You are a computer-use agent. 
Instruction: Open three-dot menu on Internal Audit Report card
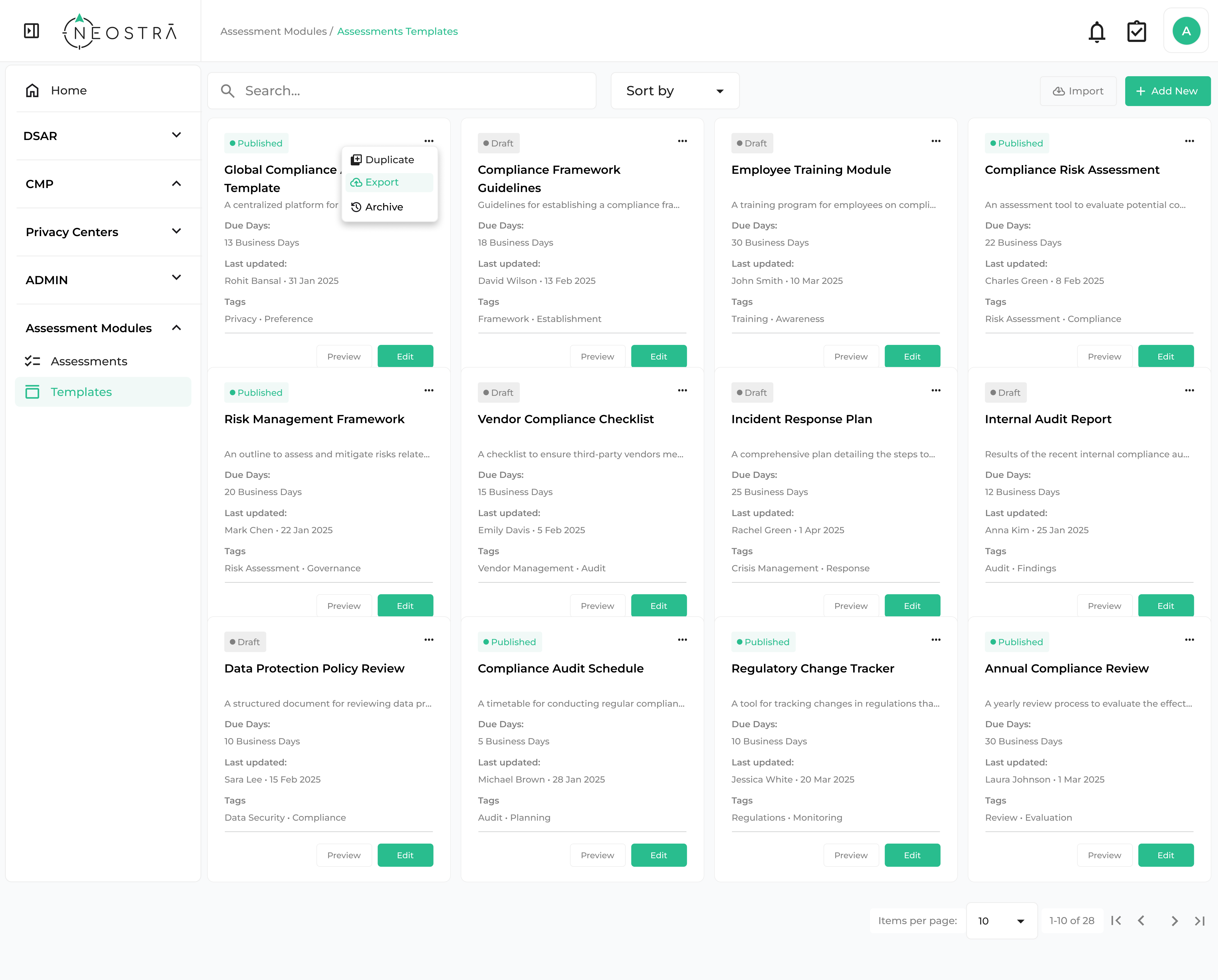[1189, 390]
